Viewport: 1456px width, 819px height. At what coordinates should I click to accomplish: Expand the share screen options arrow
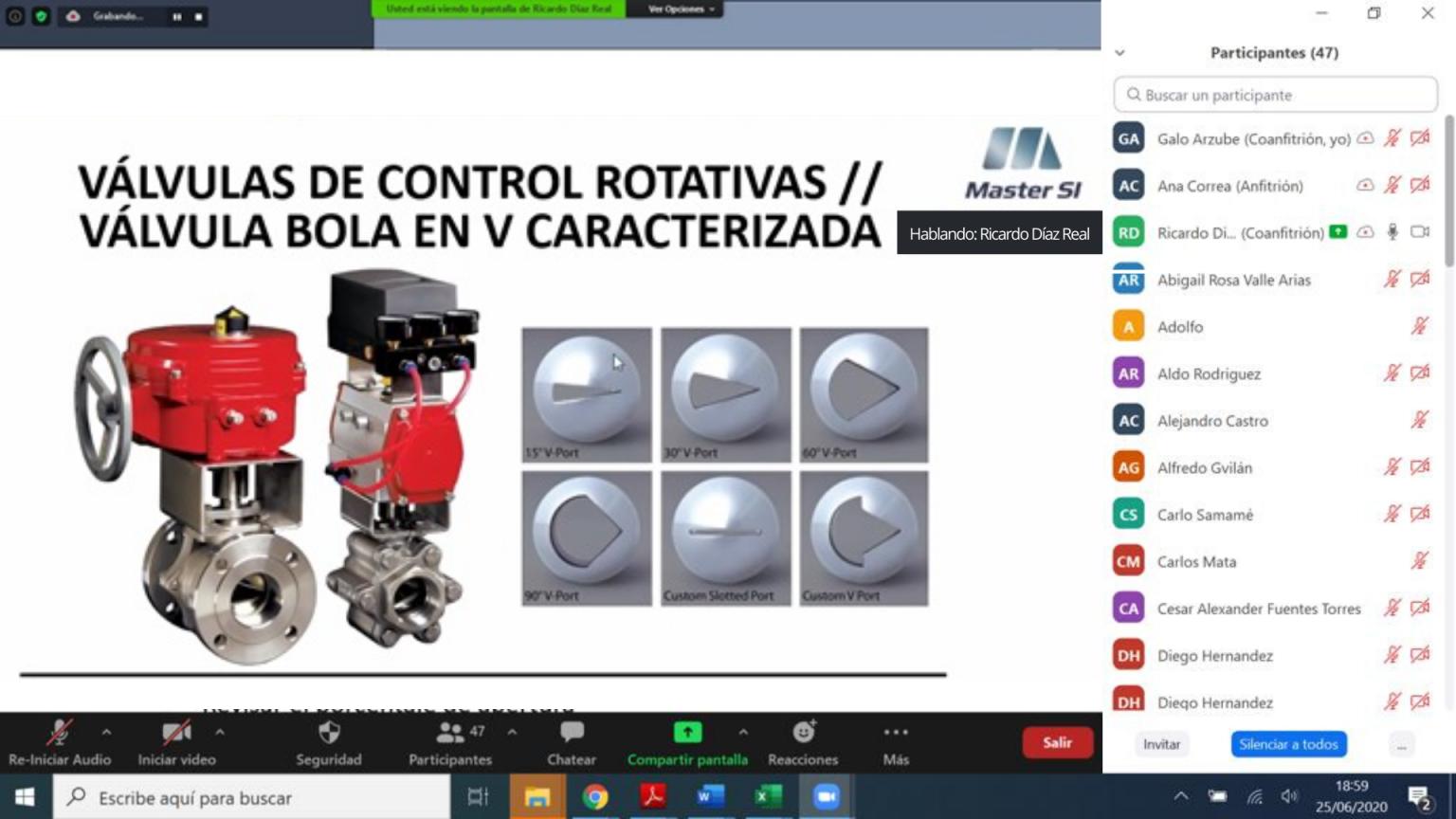[743, 732]
